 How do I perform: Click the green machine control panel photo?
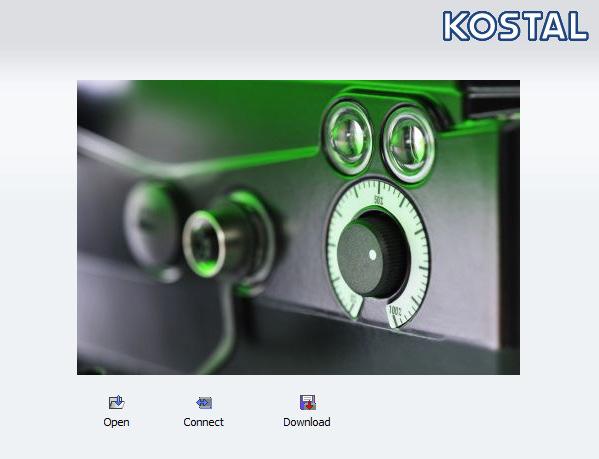click(298, 227)
